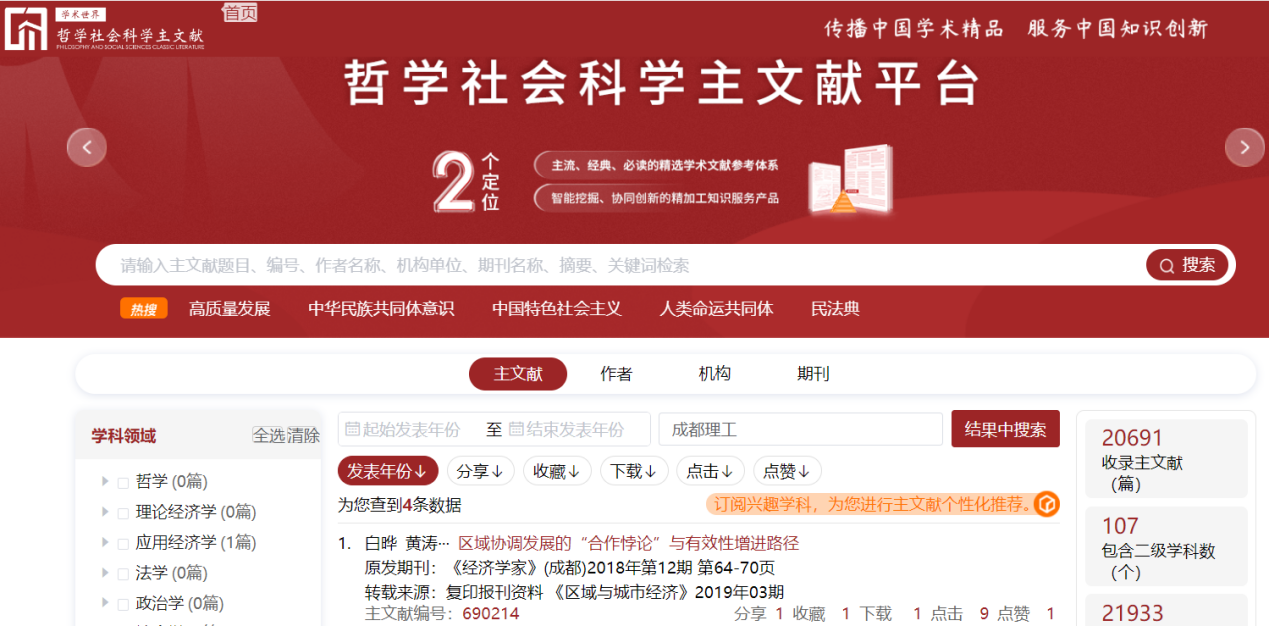Expand the 政治学 tree node

click(x=105, y=603)
